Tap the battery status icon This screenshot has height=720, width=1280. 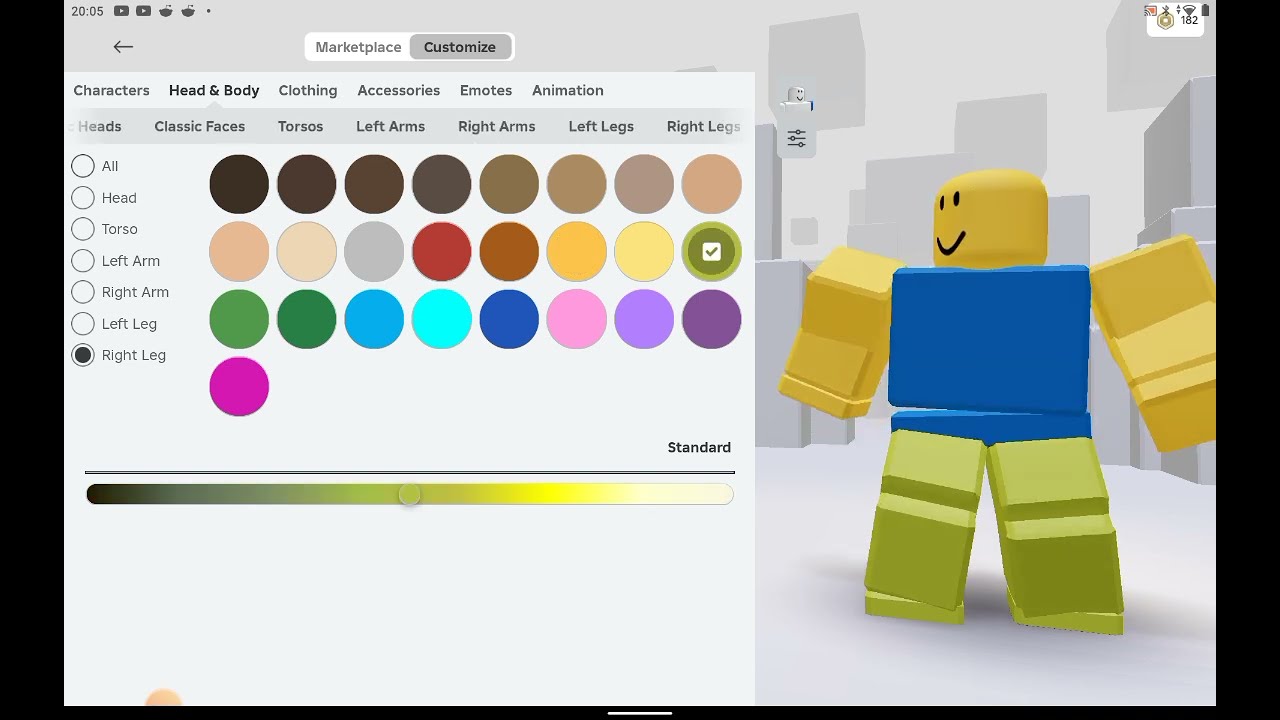tap(1205, 10)
